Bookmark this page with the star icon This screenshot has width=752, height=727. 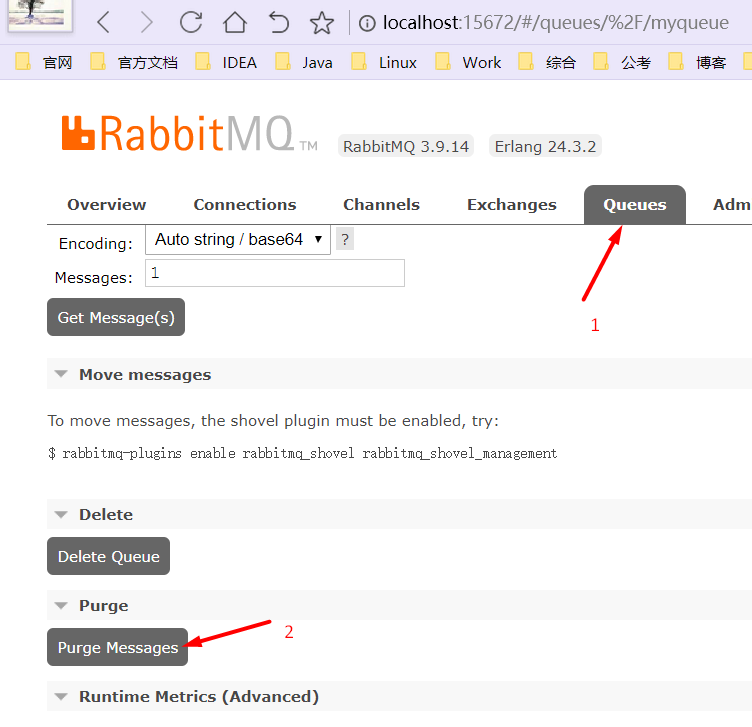click(321, 23)
